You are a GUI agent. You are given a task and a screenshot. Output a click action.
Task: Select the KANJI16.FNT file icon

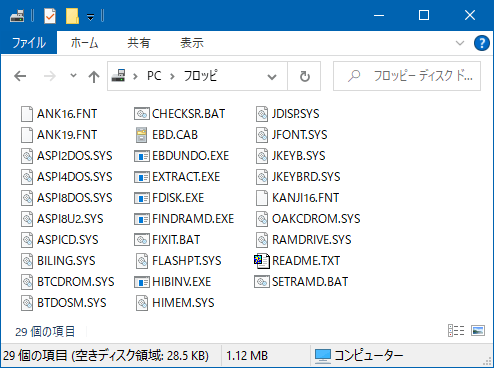262,198
